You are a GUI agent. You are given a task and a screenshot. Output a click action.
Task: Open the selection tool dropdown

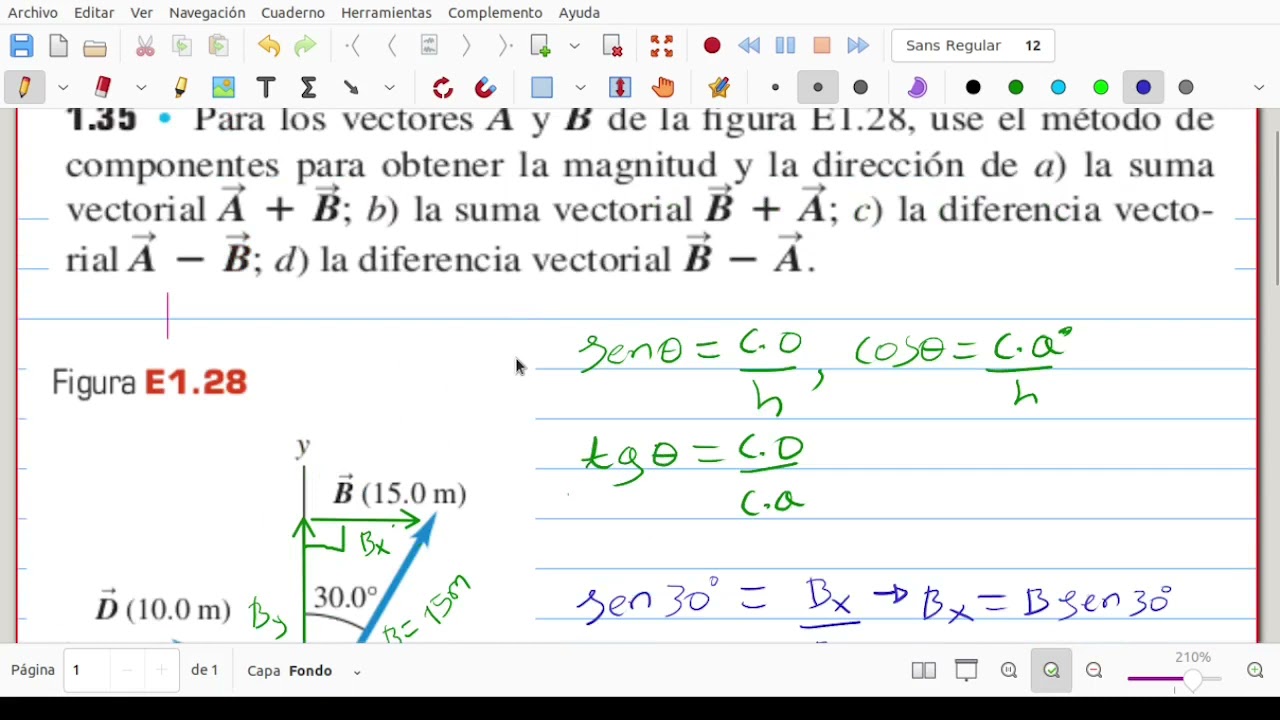[580, 88]
